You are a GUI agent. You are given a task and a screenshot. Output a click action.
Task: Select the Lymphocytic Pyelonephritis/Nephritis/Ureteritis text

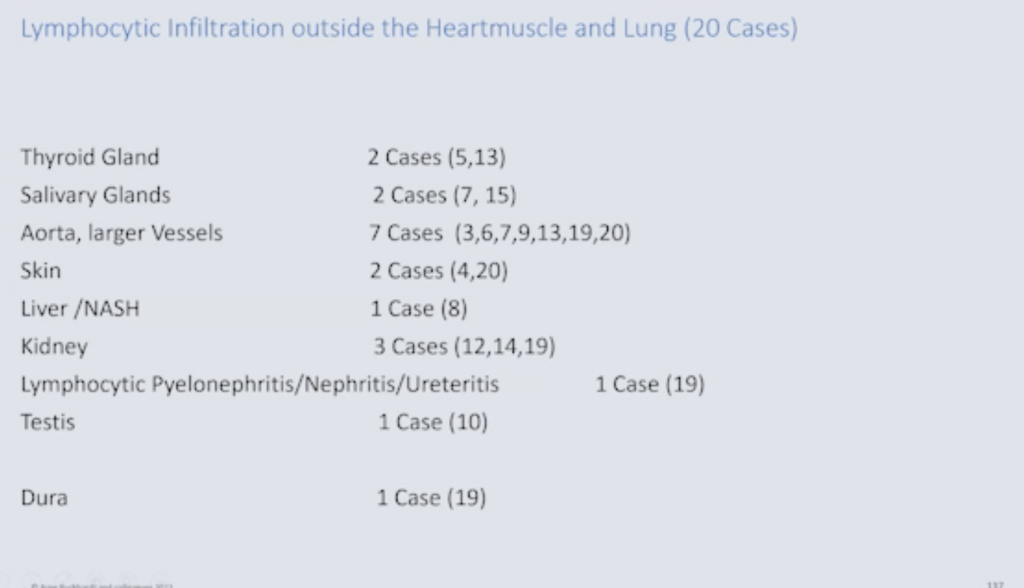coord(260,385)
